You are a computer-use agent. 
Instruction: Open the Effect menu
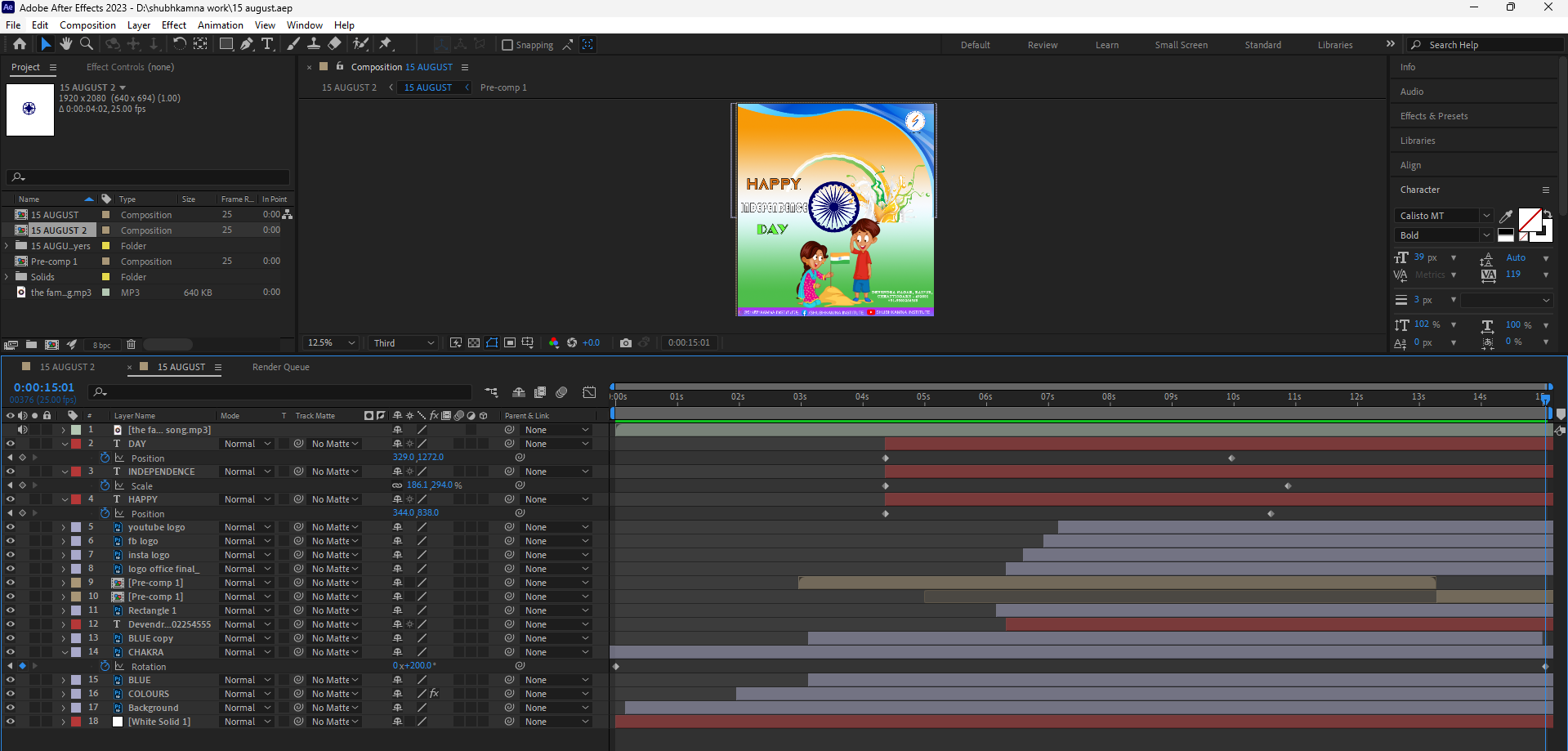(174, 25)
